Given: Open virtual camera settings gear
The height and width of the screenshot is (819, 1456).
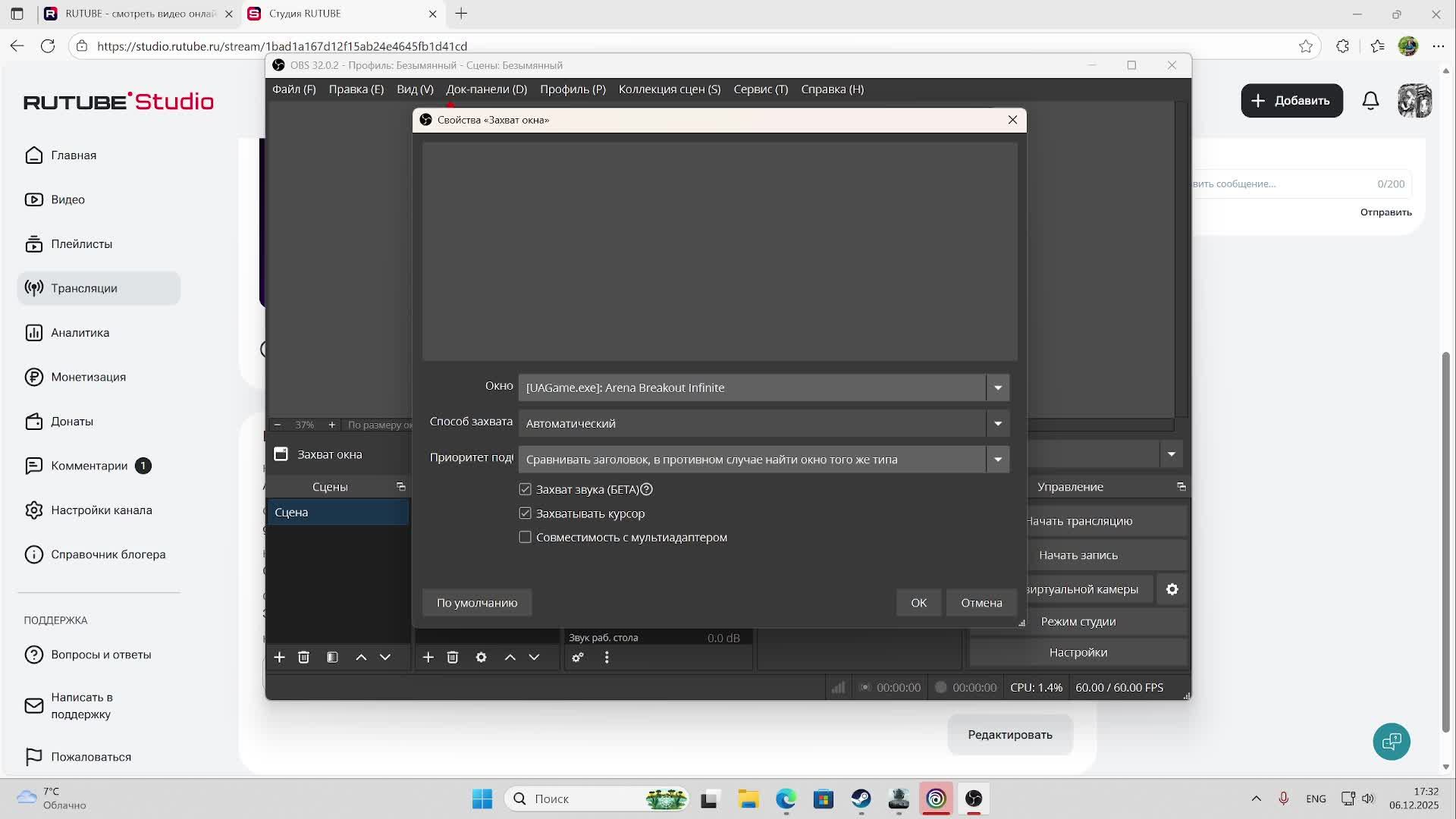Looking at the screenshot, I should point(1172,589).
